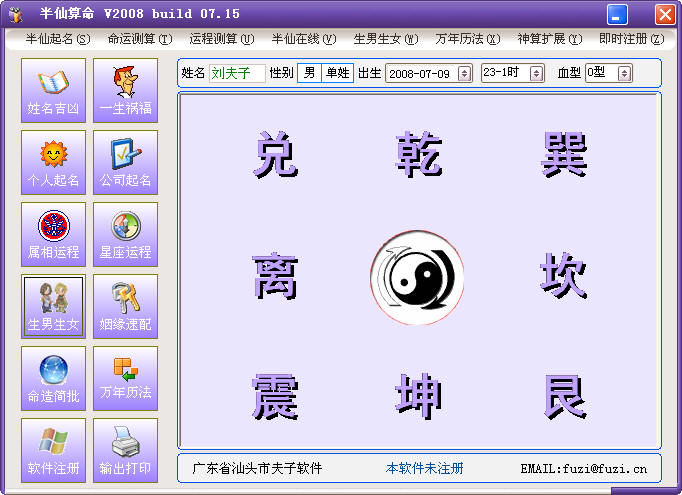Click the 本软件未注册 unregistered link
This screenshot has width=682, height=495.
point(424,468)
